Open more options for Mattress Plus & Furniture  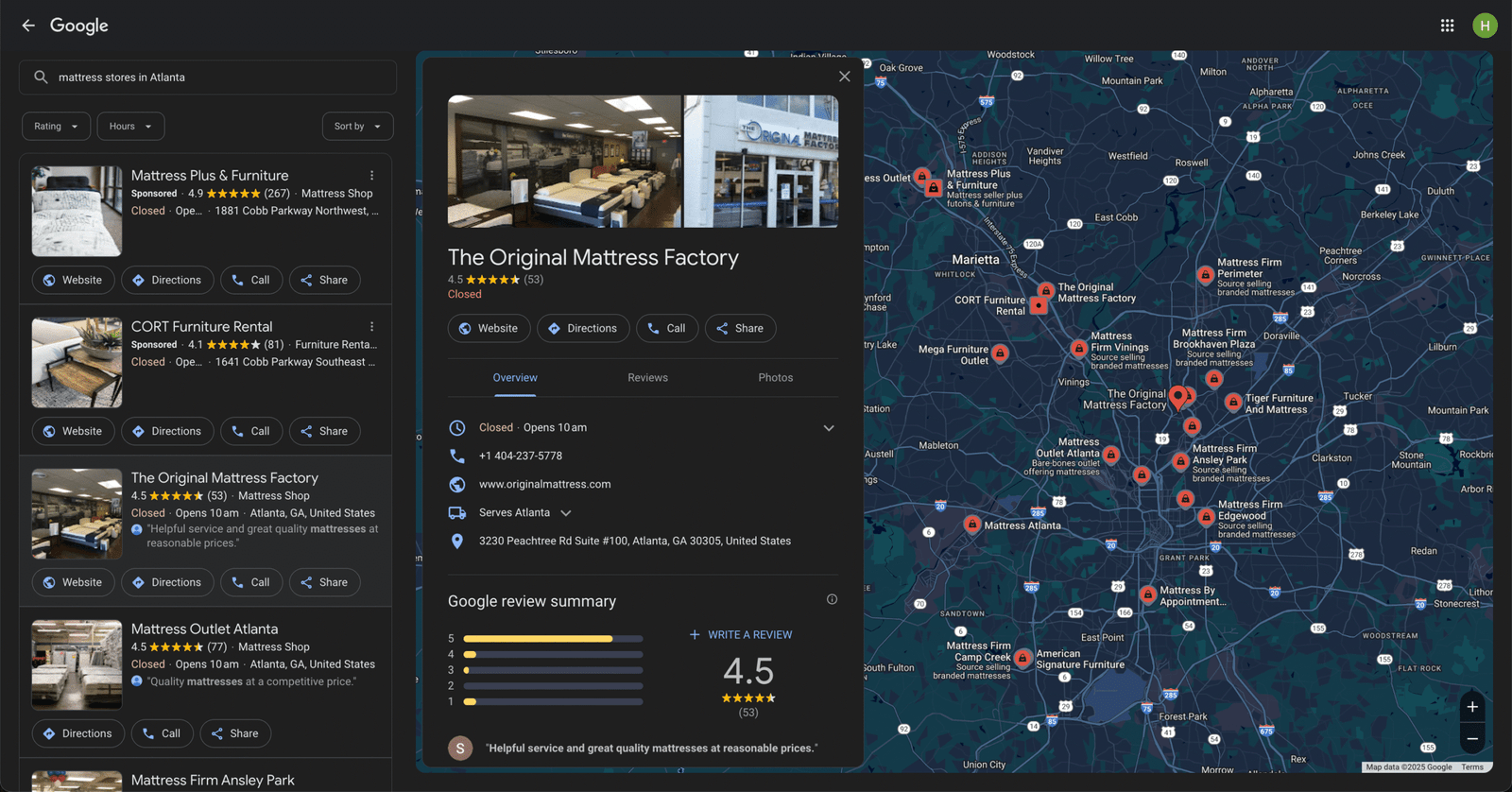coord(372,176)
